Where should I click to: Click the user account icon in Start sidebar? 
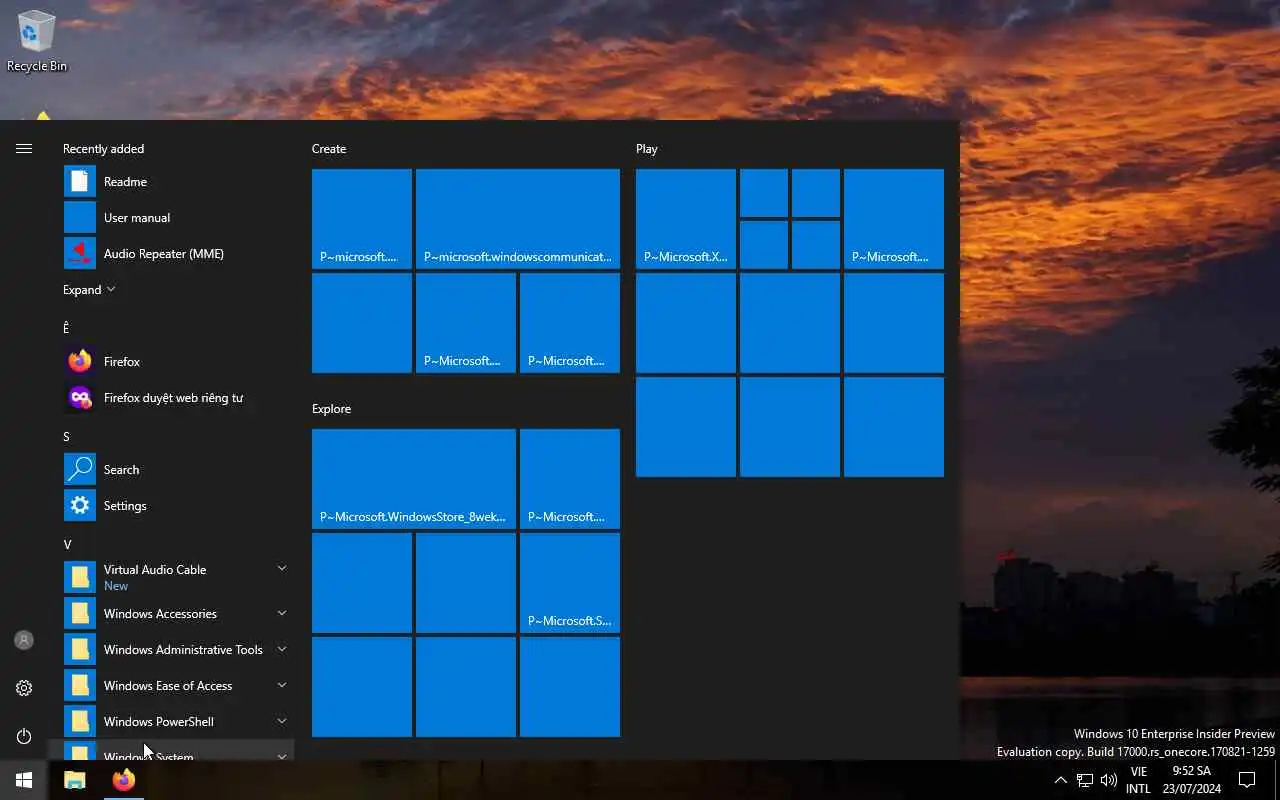24,640
